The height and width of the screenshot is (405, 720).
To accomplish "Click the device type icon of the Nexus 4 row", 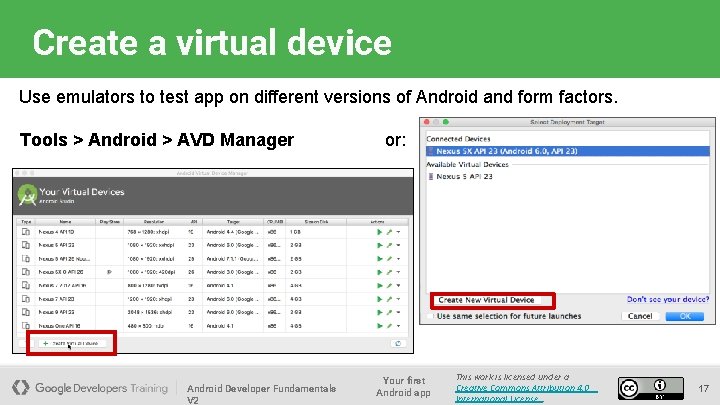I will 26,232.
